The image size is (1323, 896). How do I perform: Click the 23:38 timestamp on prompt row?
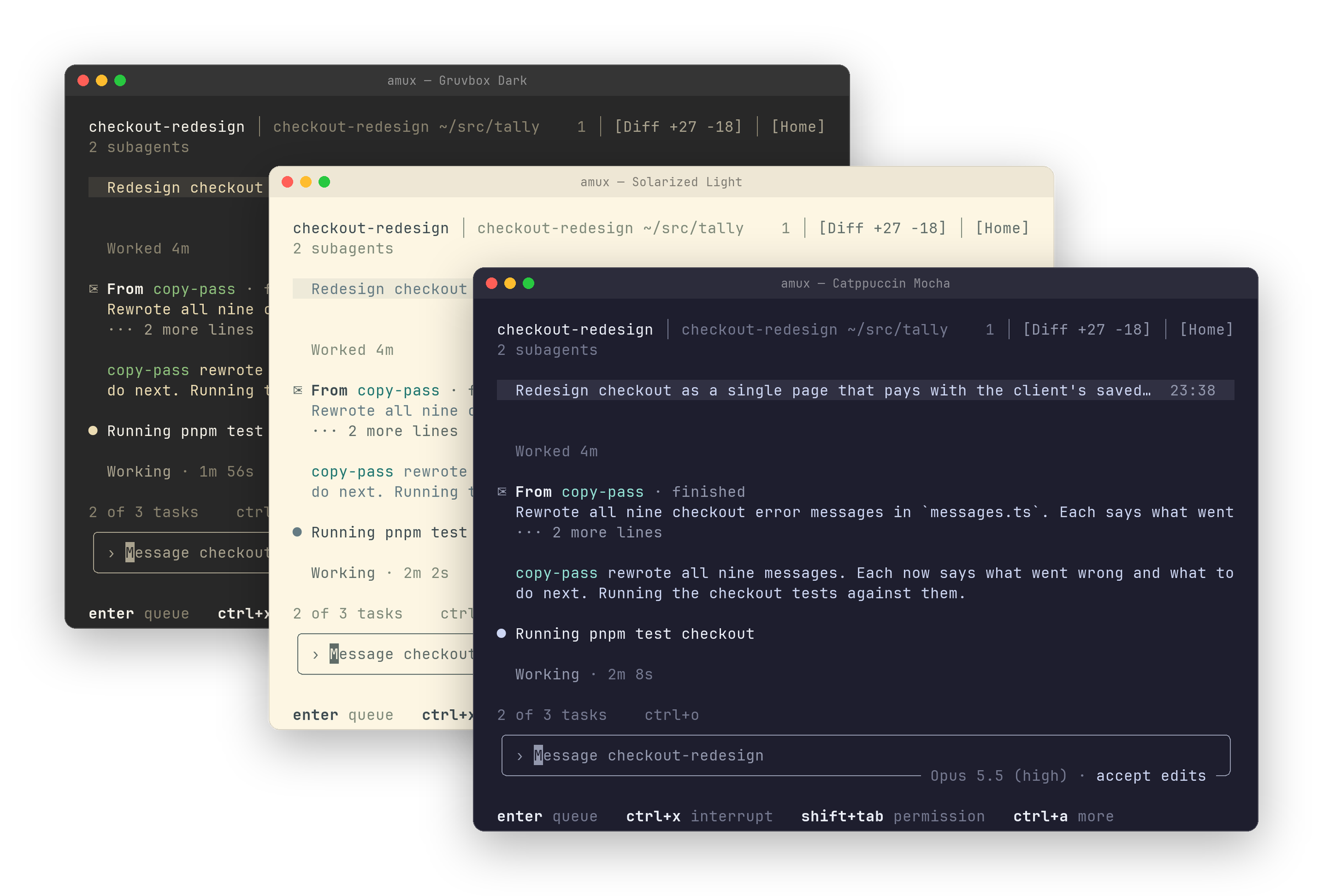coord(1192,390)
